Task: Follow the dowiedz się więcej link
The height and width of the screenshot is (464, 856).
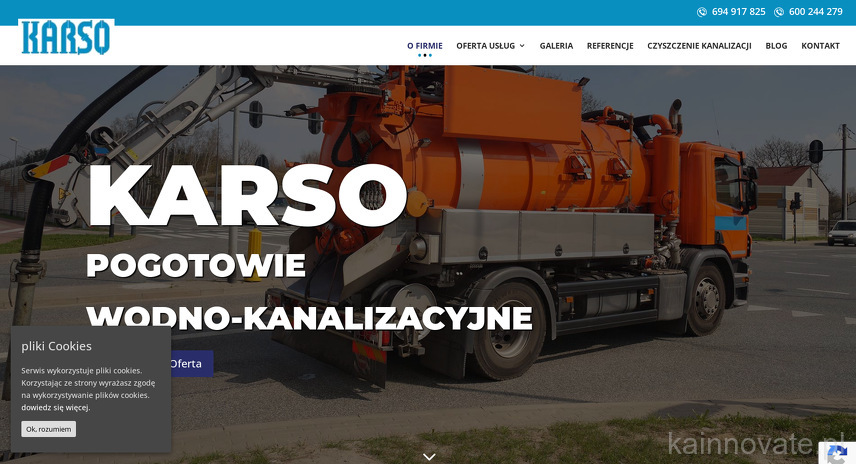Action: pyautogui.click(x=55, y=407)
